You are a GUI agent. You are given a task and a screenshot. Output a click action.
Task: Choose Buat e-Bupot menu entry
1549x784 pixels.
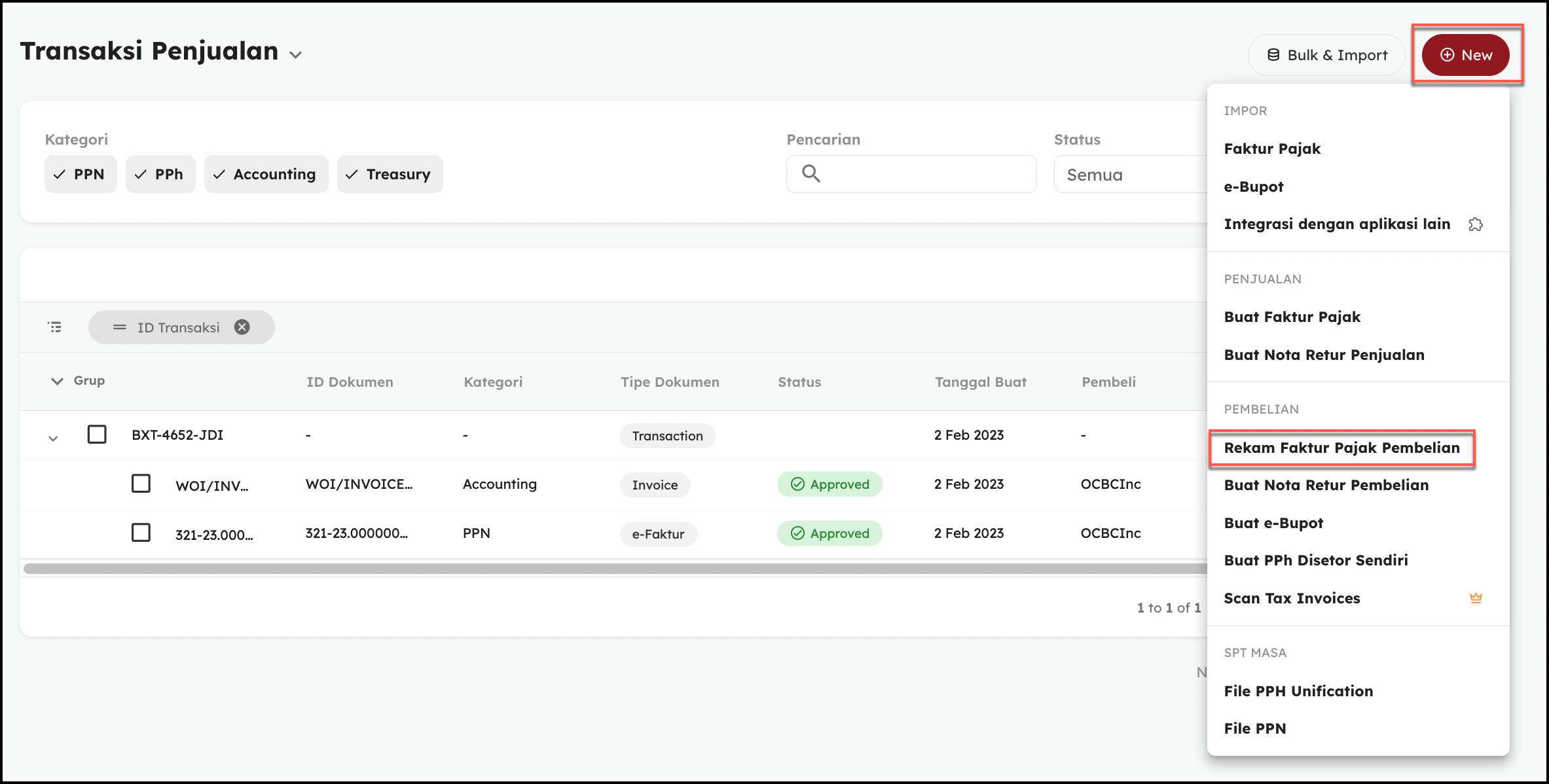click(1273, 523)
